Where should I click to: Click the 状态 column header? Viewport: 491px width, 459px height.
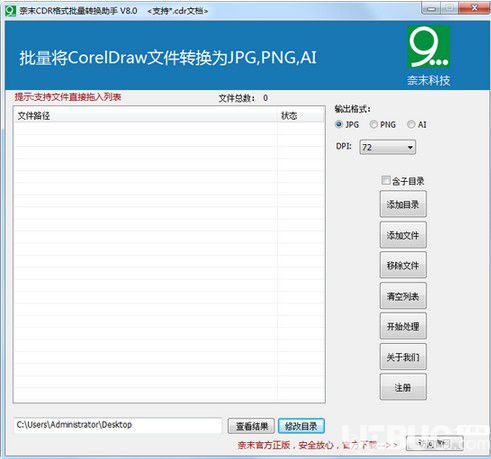pos(301,116)
